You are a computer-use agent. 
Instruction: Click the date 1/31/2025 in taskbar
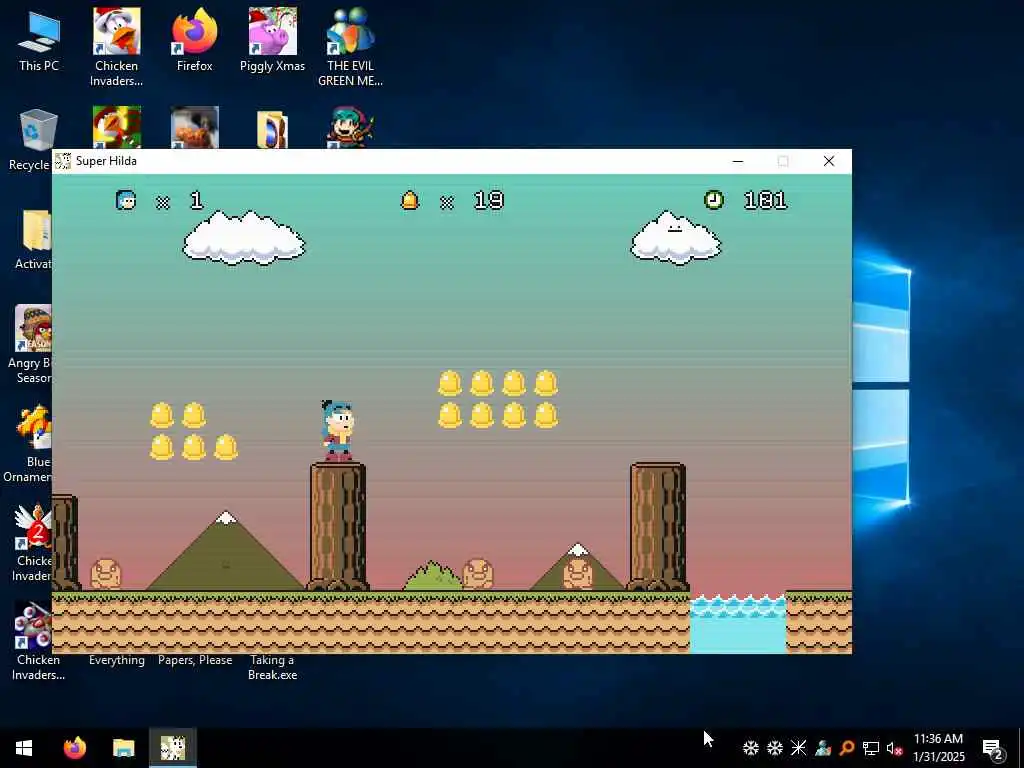pyautogui.click(x=938, y=757)
